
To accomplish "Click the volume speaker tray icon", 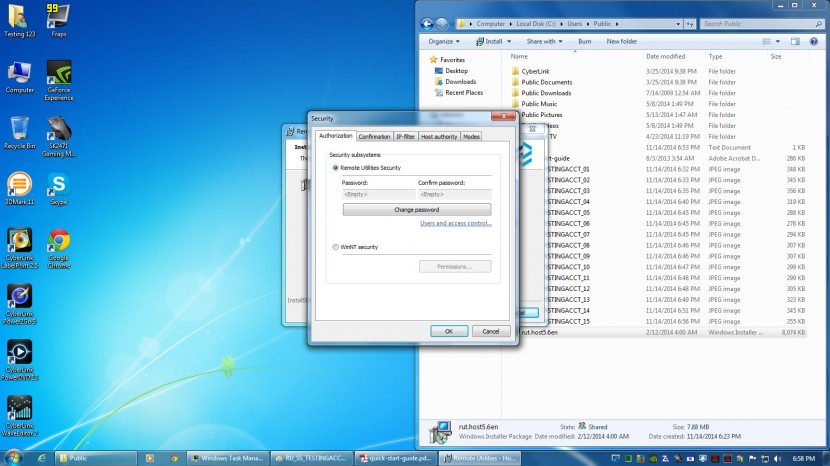I will pos(778,459).
